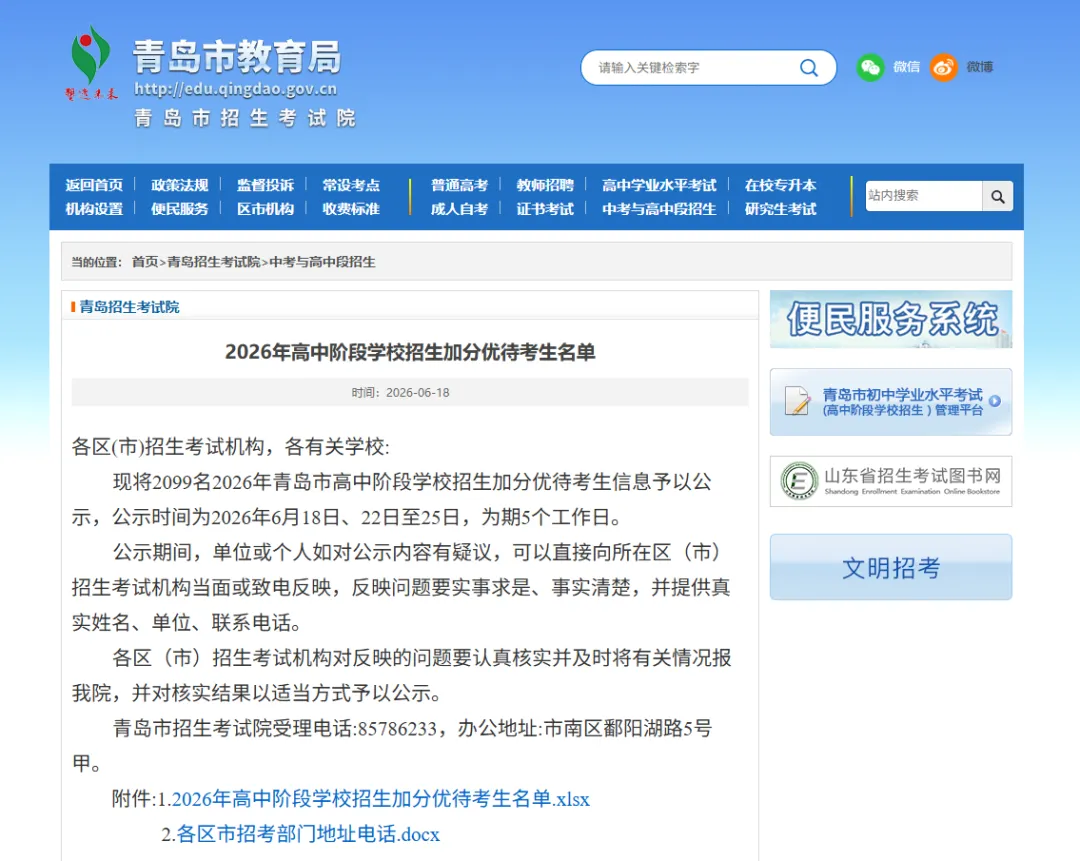1080x861 pixels.
Task: Open 证书考试 navigation item
Action: (x=545, y=209)
